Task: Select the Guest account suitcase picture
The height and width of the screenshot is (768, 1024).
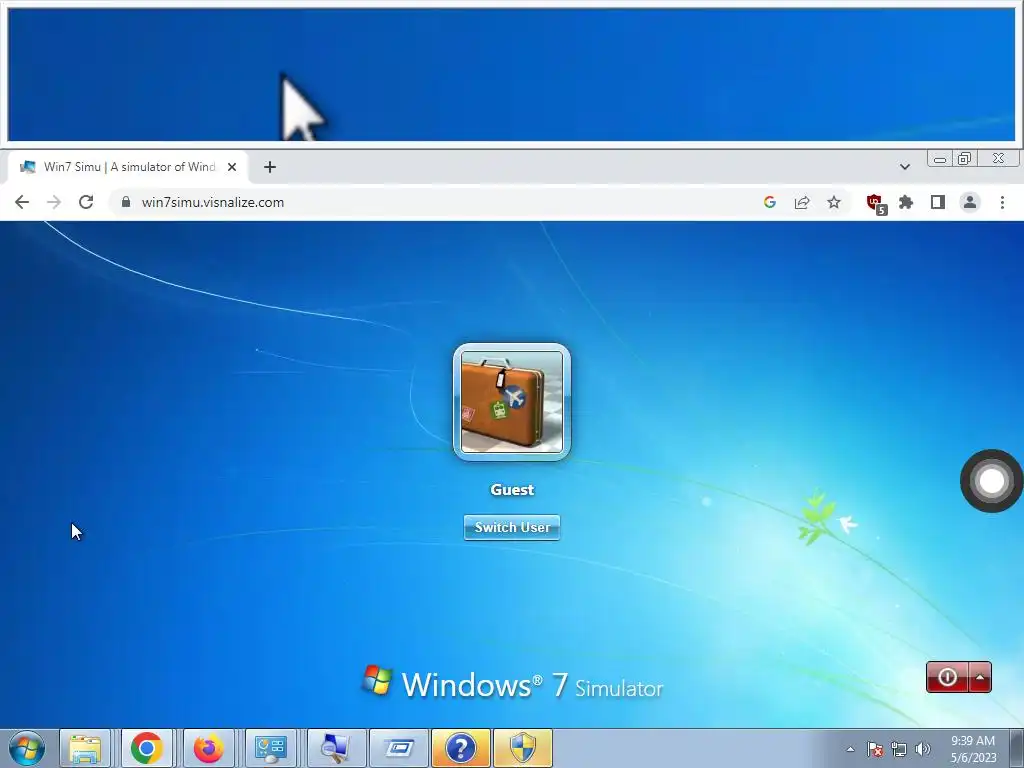Action: point(512,402)
